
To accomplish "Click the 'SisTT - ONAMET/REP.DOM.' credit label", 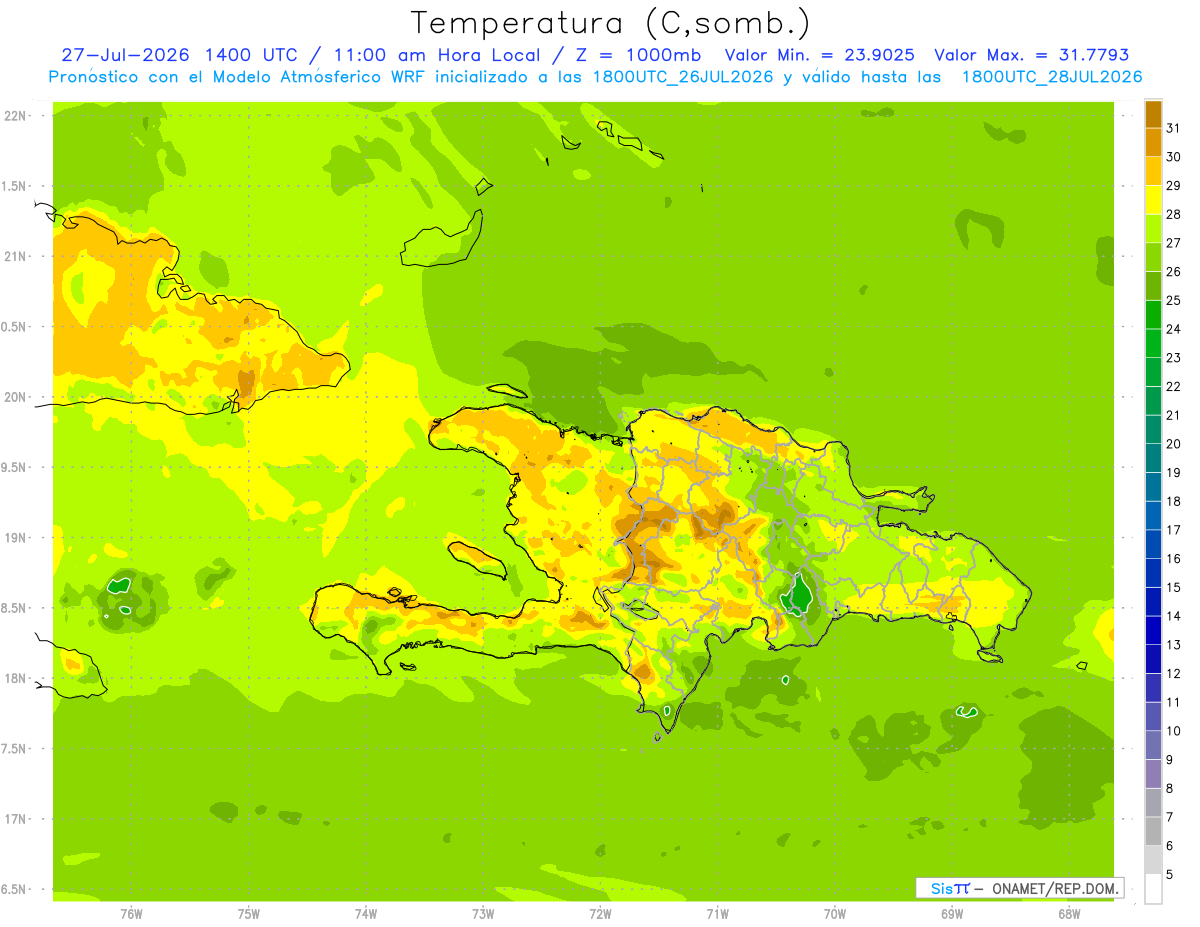I will coord(1020,888).
